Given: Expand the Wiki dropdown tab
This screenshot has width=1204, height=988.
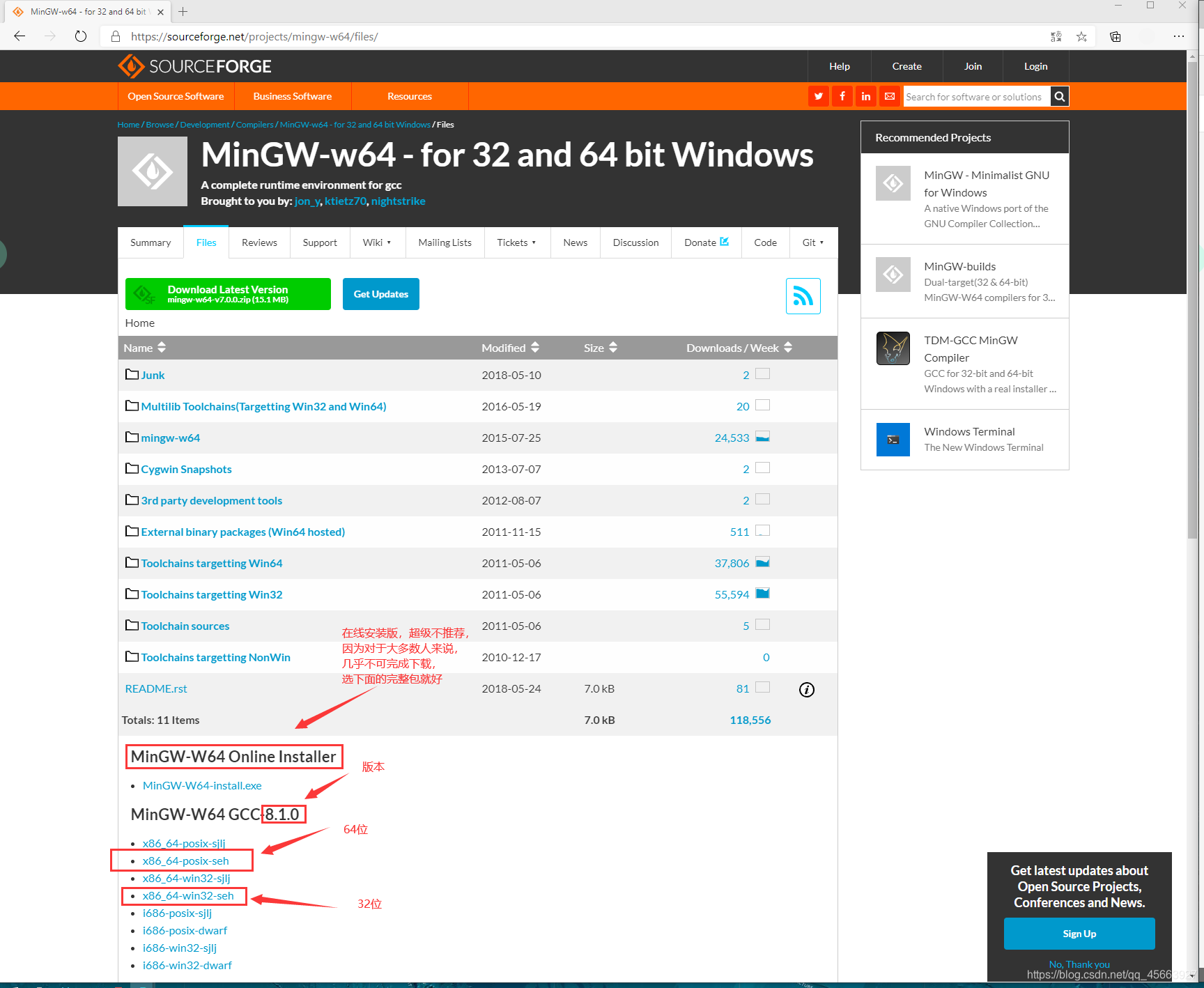Looking at the screenshot, I should pyautogui.click(x=377, y=242).
